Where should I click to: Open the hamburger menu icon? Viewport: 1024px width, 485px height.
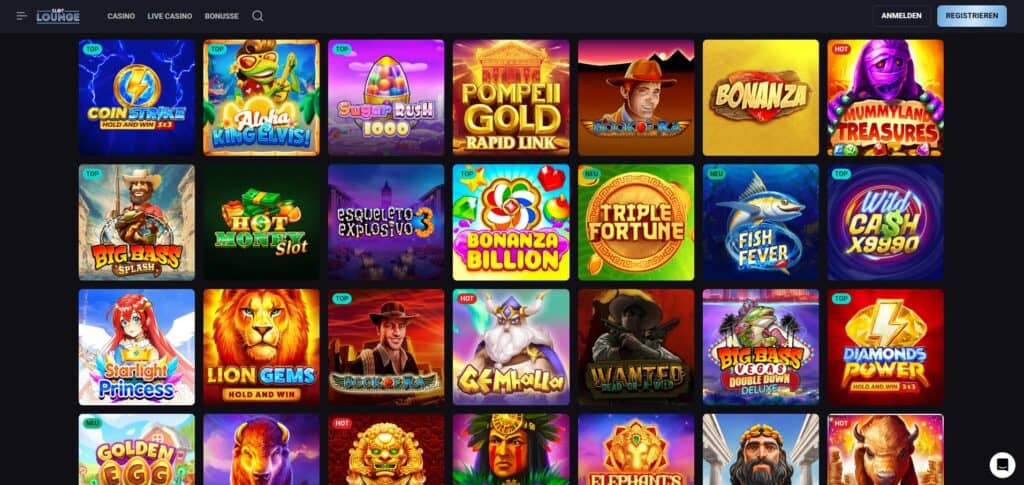pos(22,16)
